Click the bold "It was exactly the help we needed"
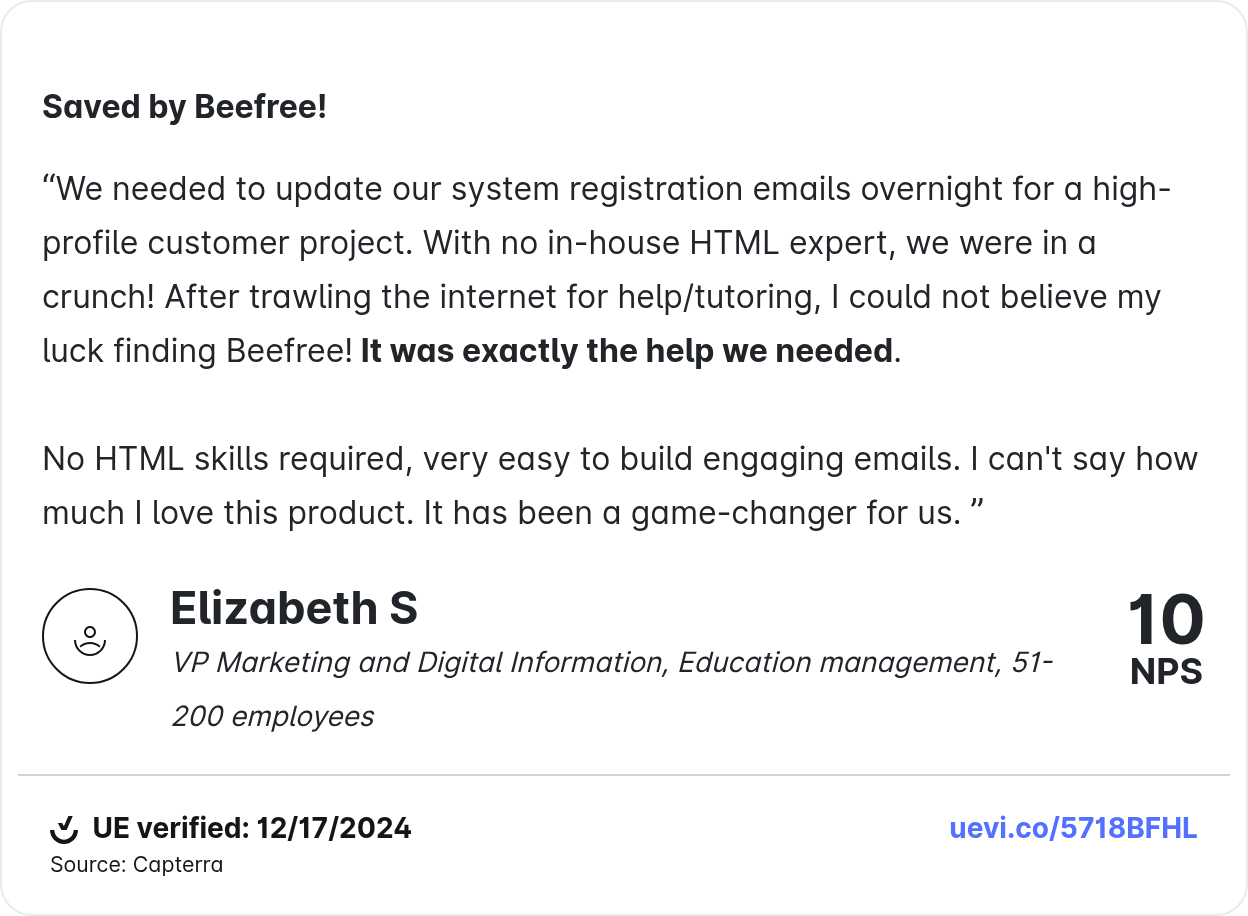Image resolution: width=1248 pixels, height=916 pixels. click(627, 351)
